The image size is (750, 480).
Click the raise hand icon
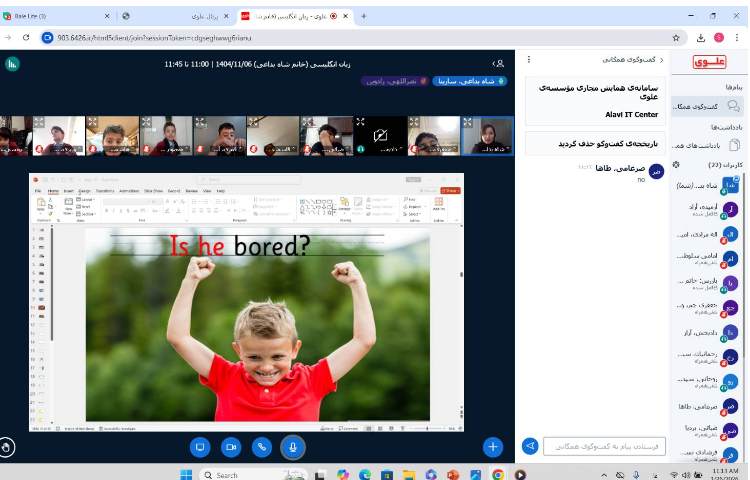(x=9, y=447)
